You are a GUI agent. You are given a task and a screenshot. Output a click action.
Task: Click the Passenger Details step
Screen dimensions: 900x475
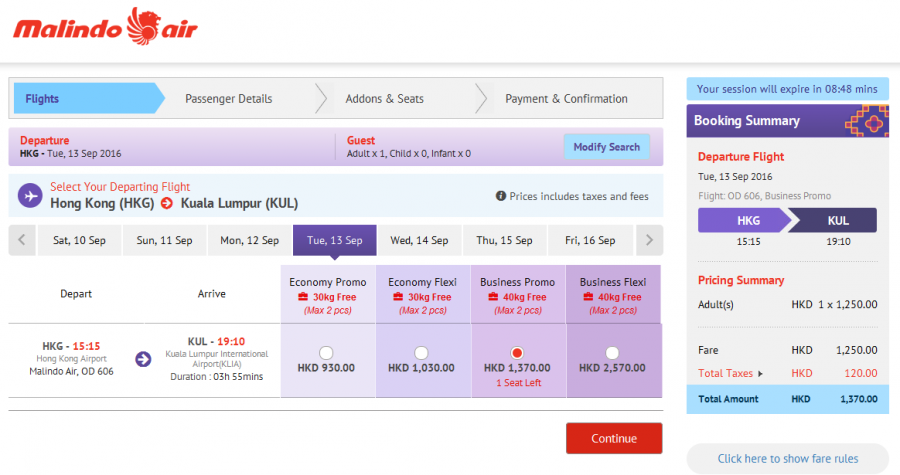228,99
